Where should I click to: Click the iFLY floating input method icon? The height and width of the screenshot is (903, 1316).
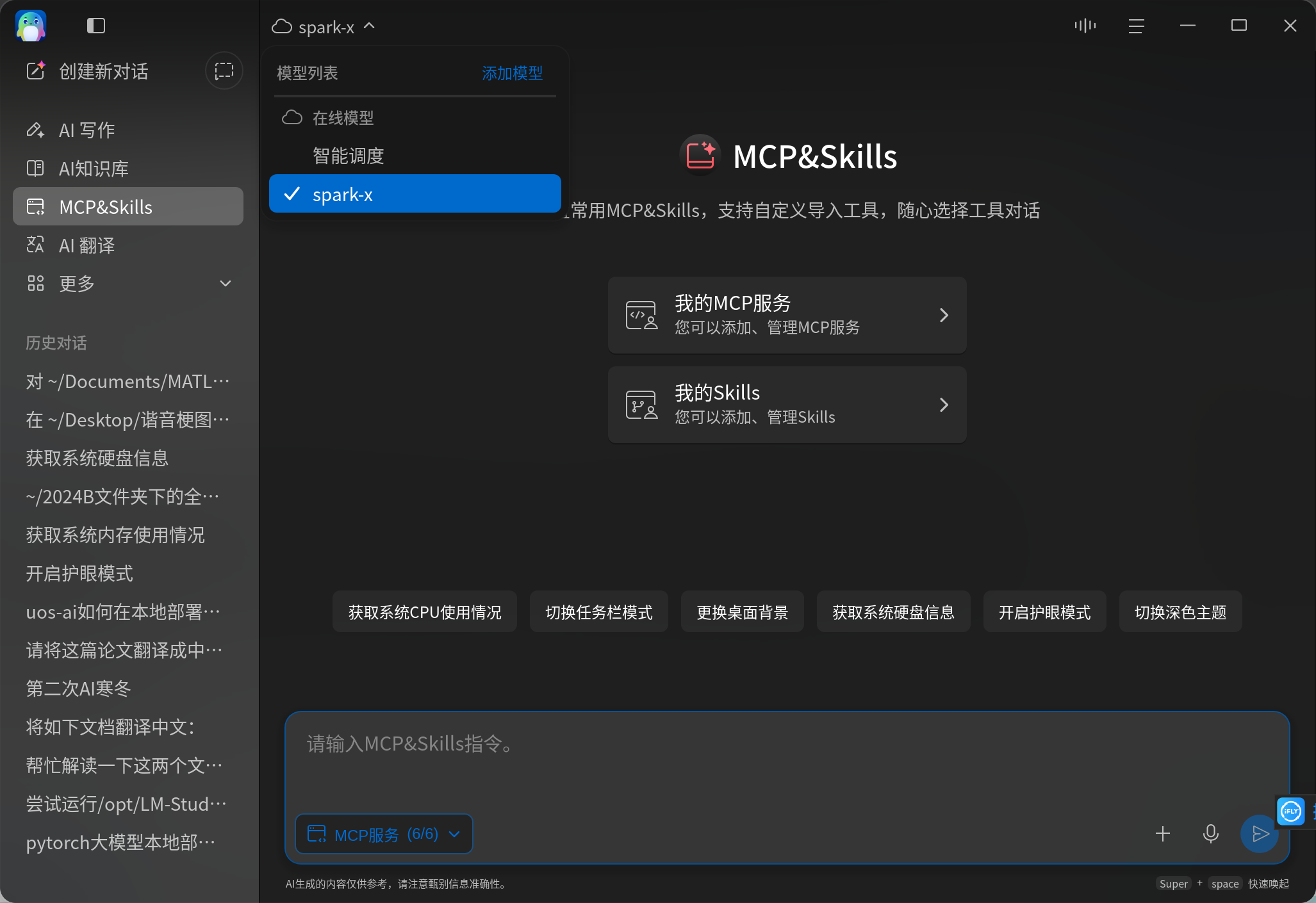[1290, 811]
